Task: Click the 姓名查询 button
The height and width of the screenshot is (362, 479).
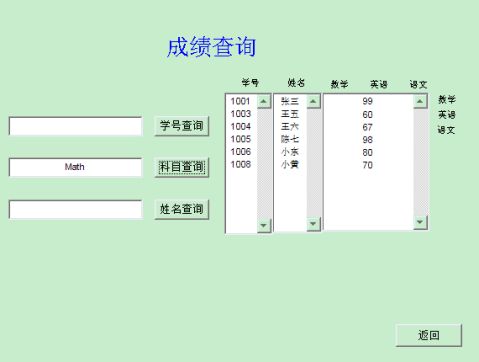Action: tap(182, 209)
